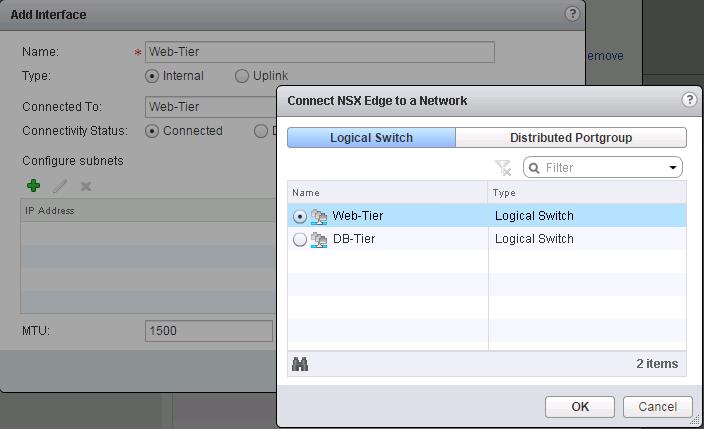The width and height of the screenshot is (704, 429).
Task: Click the Web-Tier logical switch icon
Action: [x=319, y=217]
